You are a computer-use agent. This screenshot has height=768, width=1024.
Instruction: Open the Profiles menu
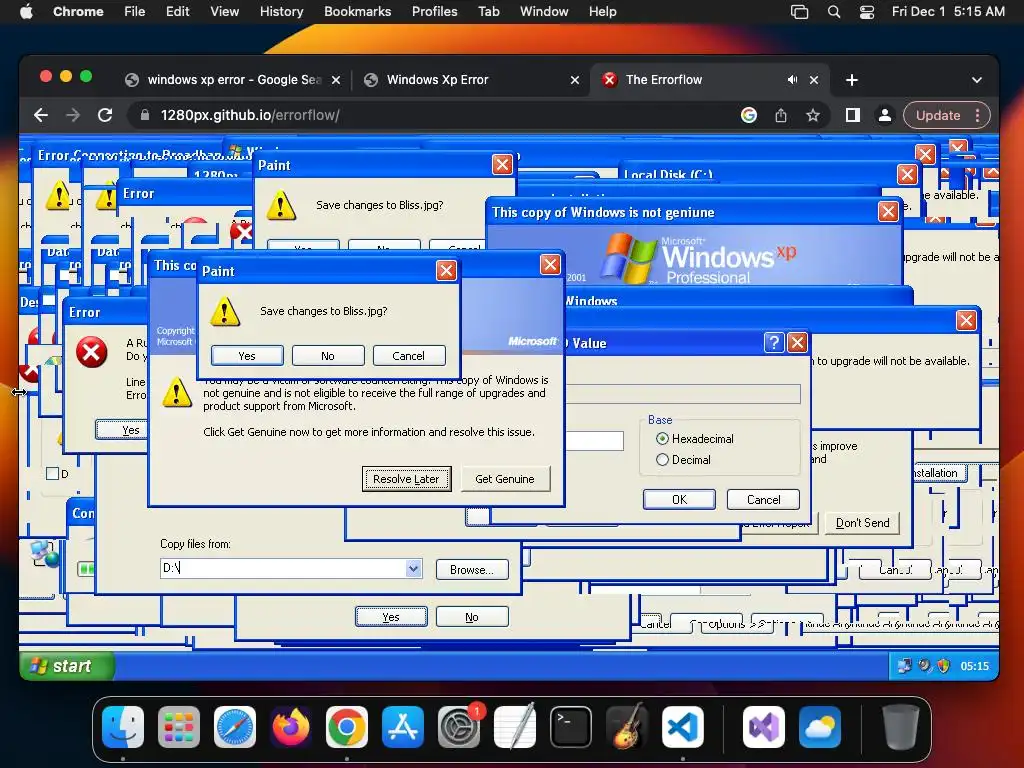point(434,12)
